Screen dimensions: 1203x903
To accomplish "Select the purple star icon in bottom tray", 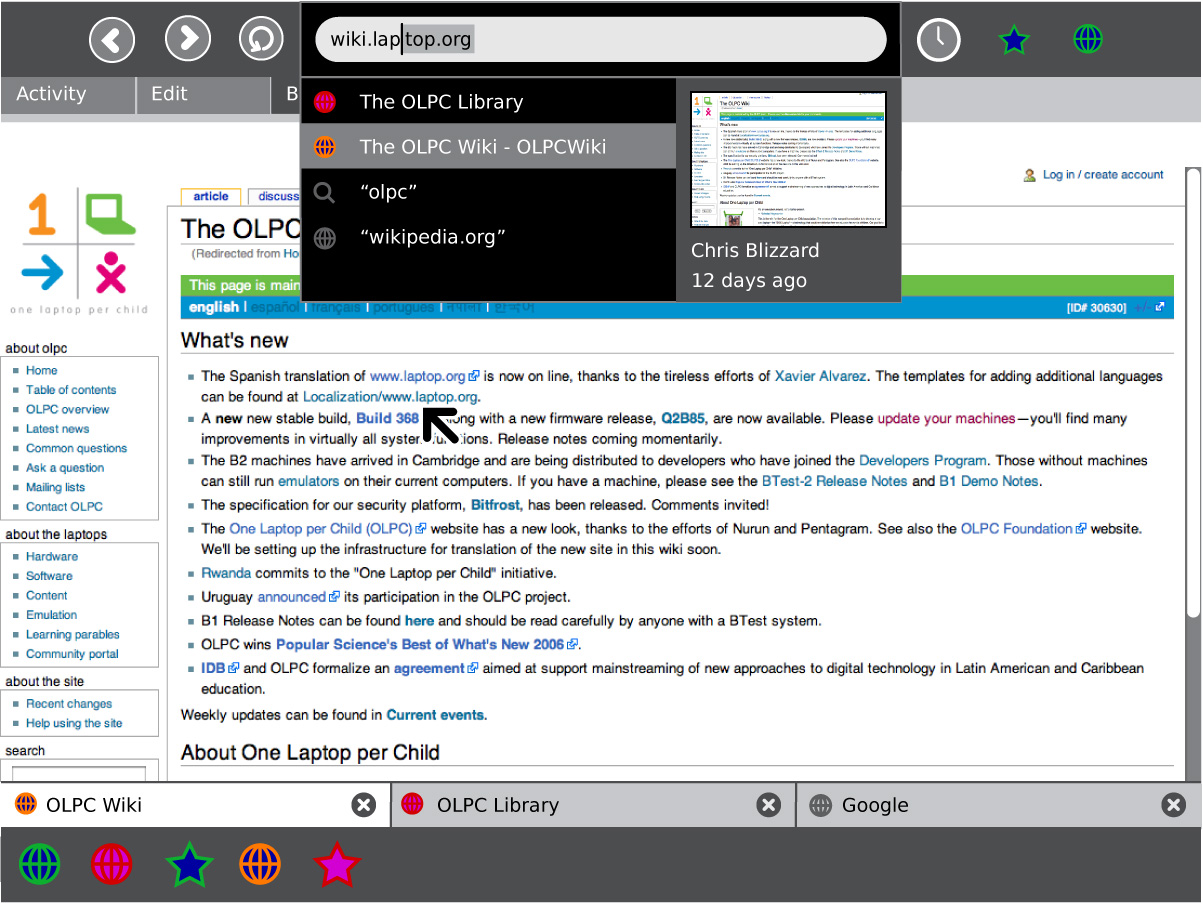I will click(x=336, y=864).
